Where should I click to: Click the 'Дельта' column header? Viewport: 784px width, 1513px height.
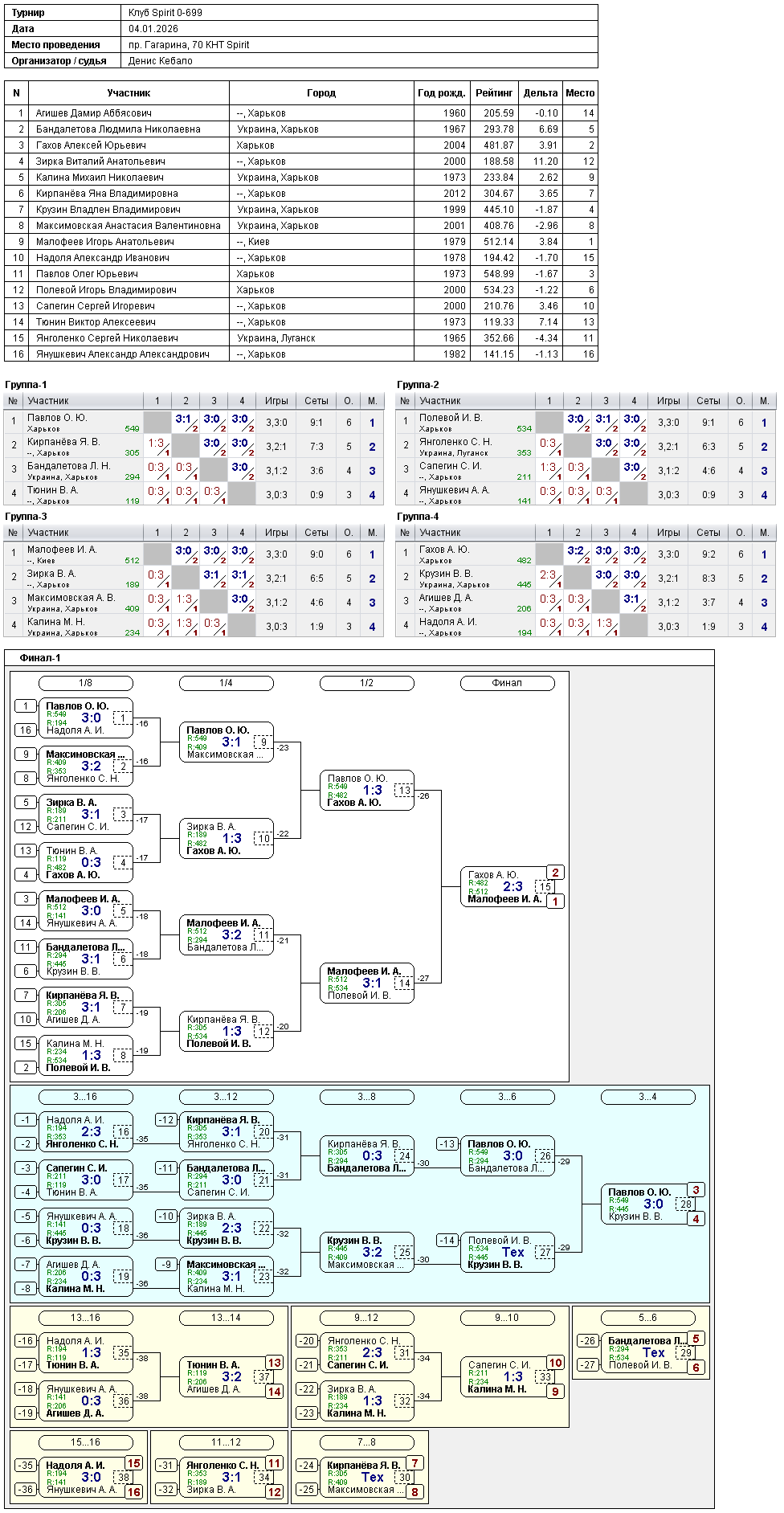point(541,93)
